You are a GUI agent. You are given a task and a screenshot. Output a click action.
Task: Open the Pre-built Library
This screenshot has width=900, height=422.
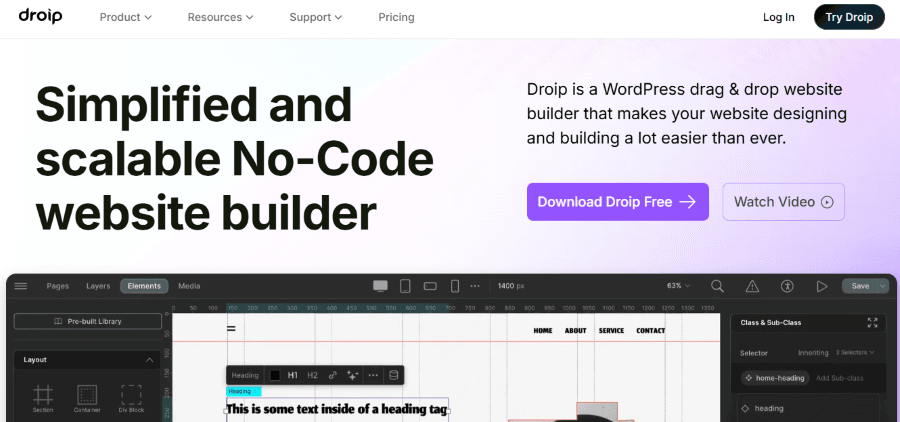pos(88,322)
